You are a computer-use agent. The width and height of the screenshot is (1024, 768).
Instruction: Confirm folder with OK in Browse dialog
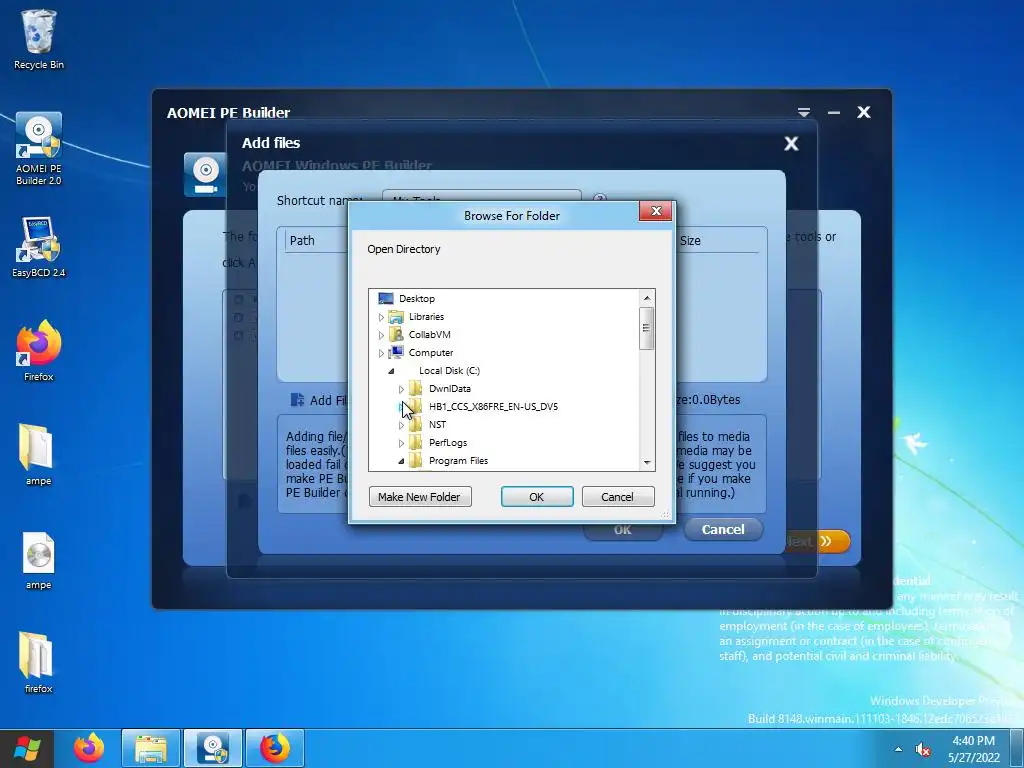[537, 497]
